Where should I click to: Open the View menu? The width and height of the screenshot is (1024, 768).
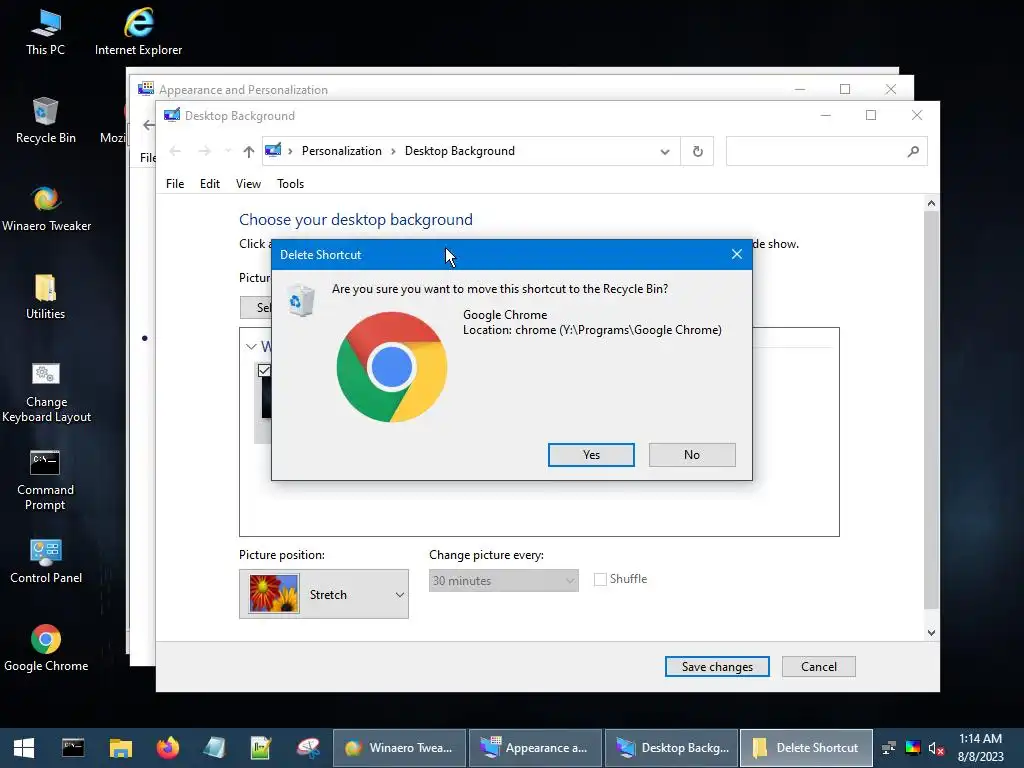(x=248, y=184)
